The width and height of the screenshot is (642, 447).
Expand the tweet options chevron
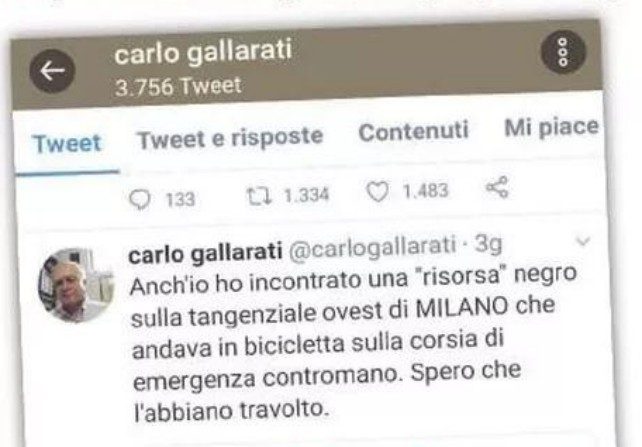click(583, 241)
